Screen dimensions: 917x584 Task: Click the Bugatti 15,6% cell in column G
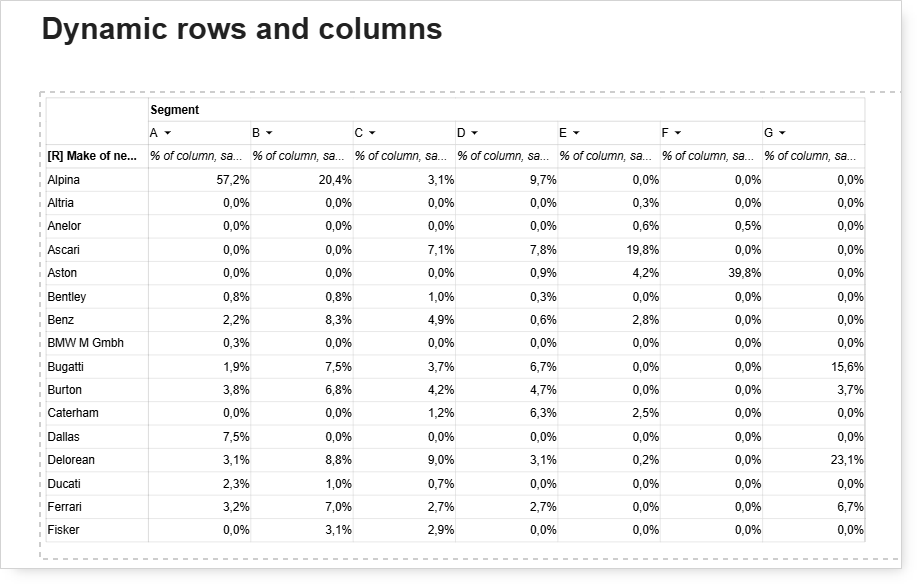click(813, 367)
